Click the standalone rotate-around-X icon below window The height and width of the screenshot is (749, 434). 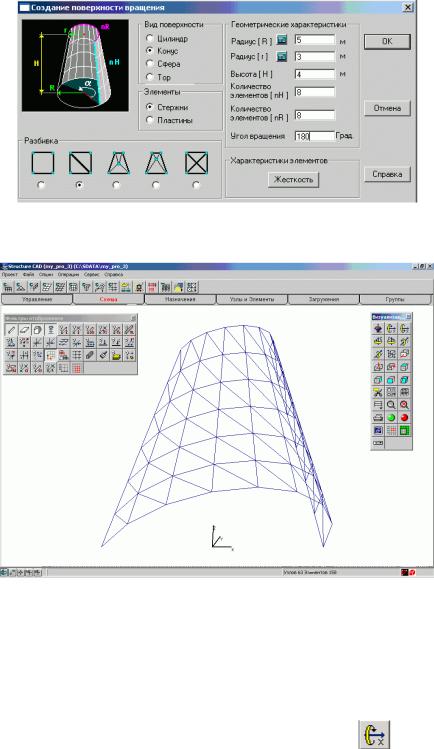point(375,735)
